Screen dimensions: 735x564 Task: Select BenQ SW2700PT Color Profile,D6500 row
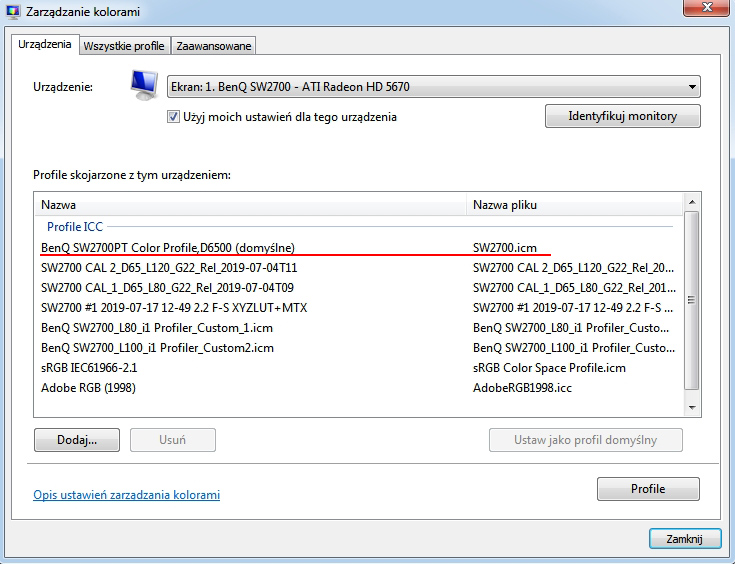(359, 248)
